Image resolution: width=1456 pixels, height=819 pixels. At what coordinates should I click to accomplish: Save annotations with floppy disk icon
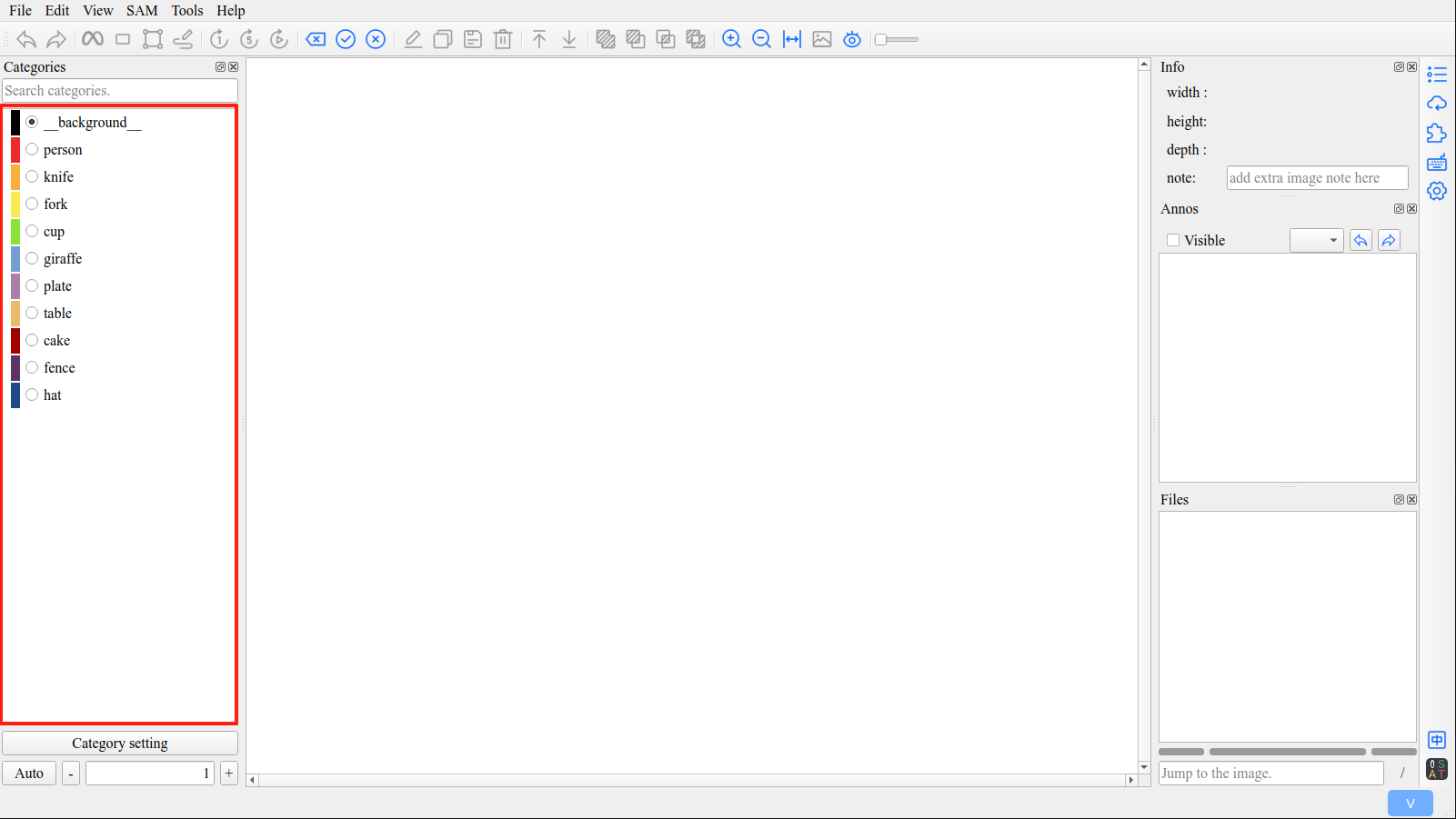(x=473, y=39)
